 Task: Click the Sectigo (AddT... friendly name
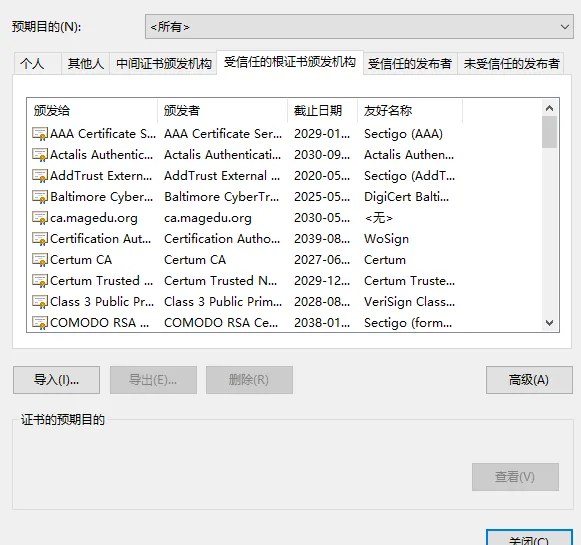coord(409,176)
